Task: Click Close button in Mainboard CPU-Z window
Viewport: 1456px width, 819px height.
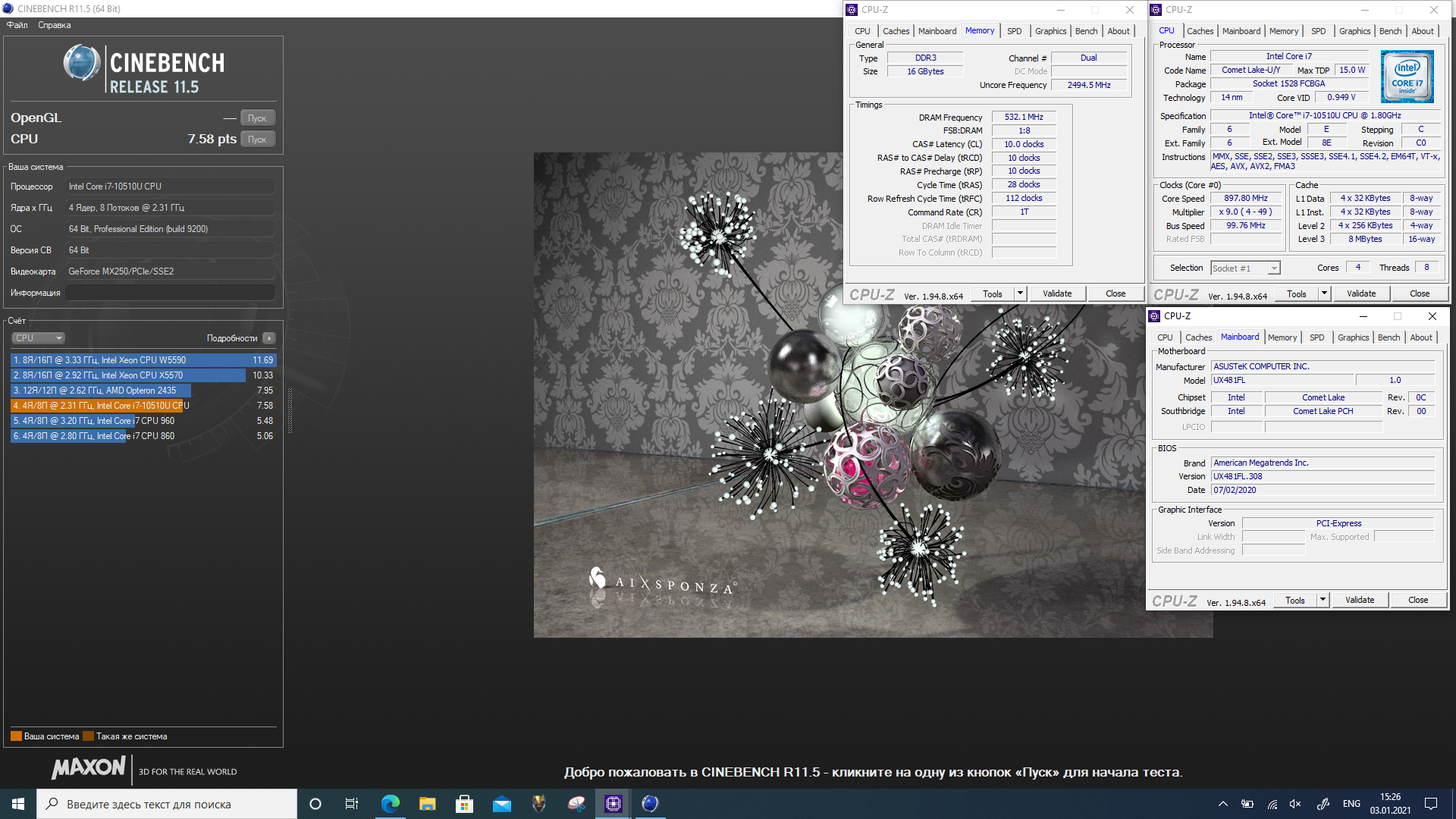Action: 1418,600
